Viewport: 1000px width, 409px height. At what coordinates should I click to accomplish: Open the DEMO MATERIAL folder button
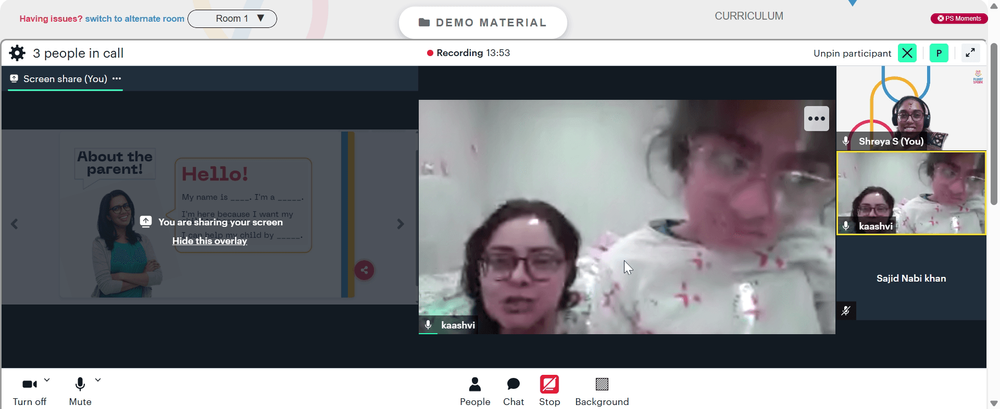(x=483, y=22)
